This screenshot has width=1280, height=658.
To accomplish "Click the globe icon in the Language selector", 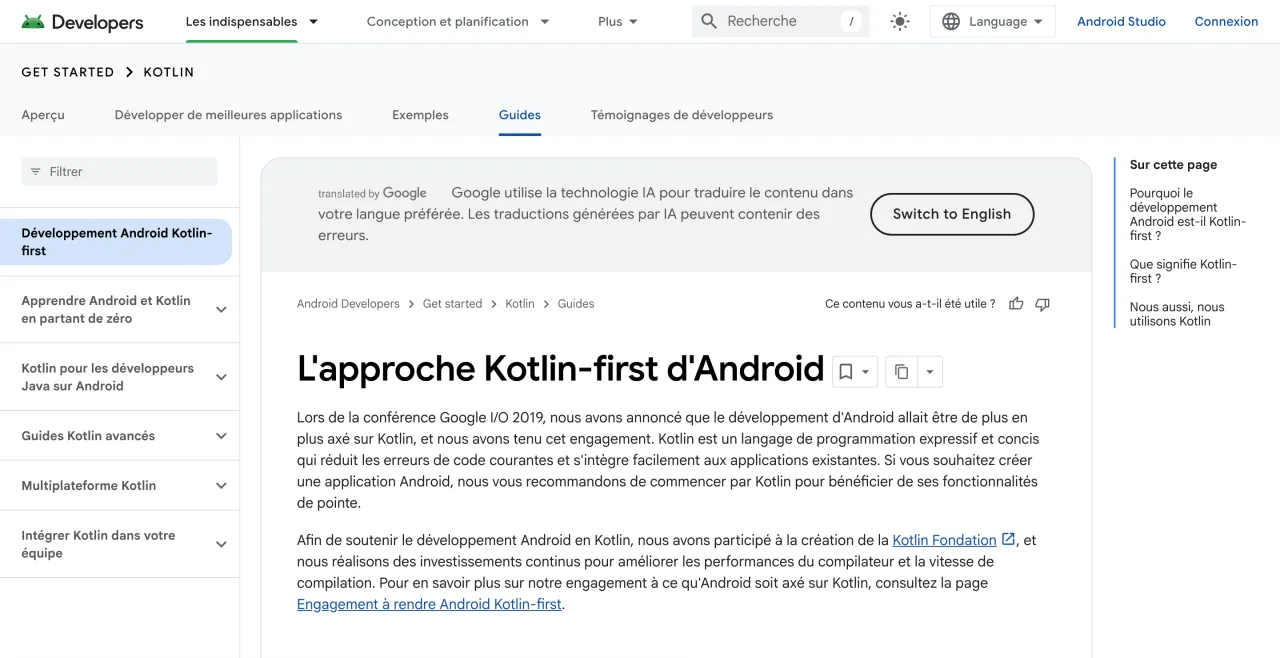I will 951,21.
